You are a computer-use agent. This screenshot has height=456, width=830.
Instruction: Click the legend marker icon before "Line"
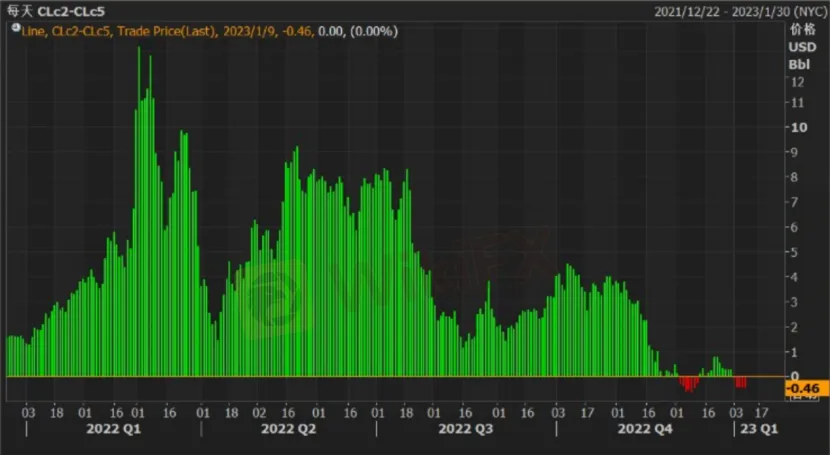[x=13, y=31]
